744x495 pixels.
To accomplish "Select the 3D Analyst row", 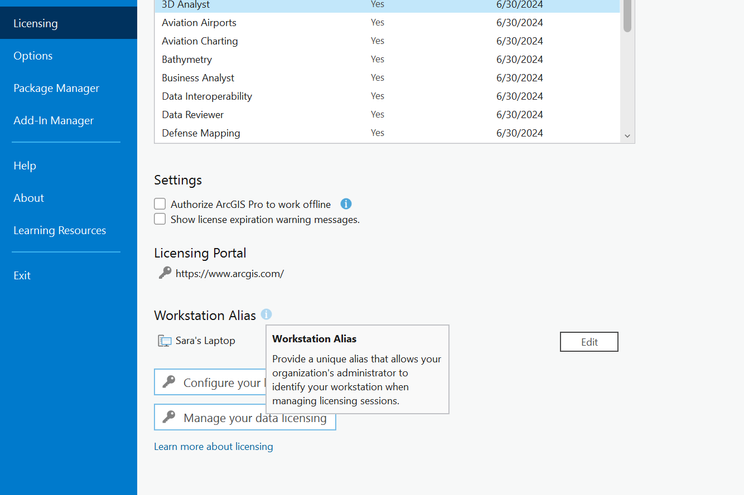I will coord(387,5).
